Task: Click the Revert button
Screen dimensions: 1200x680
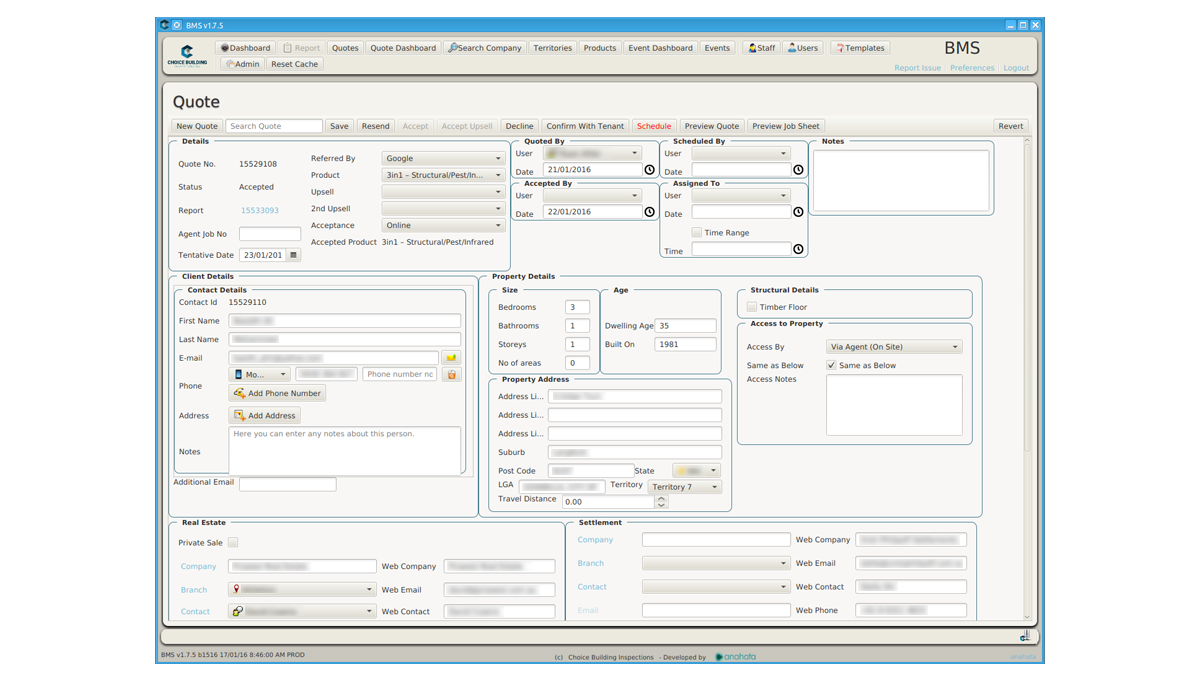Action: (1011, 126)
